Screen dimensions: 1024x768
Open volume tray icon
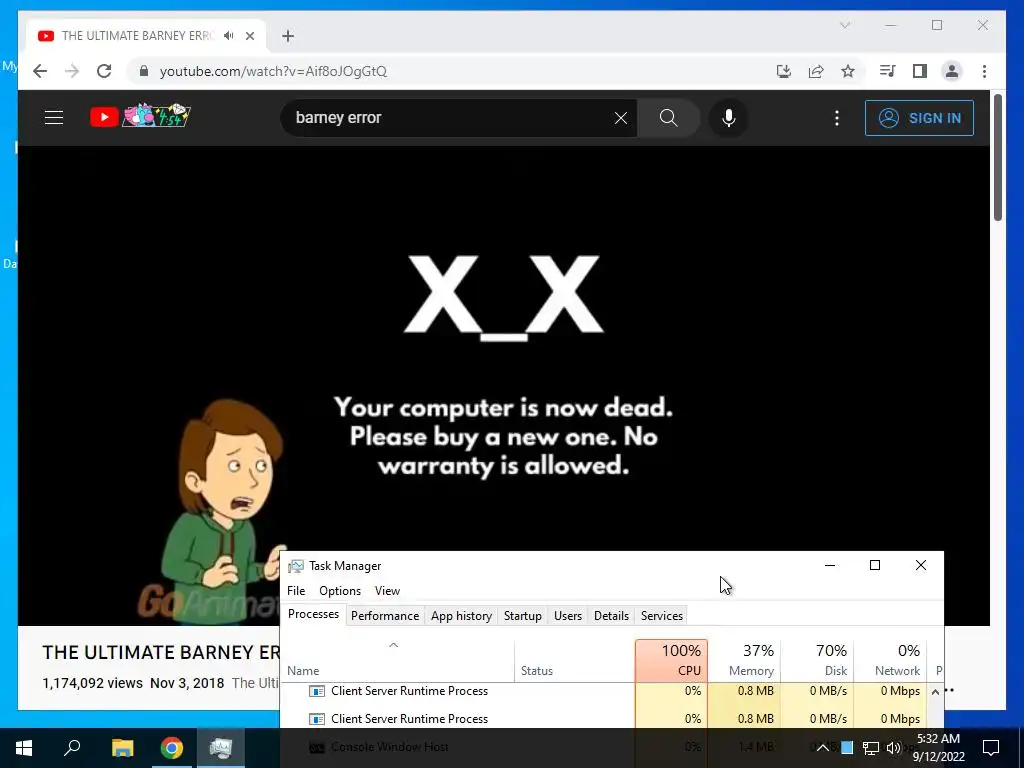click(893, 748)
